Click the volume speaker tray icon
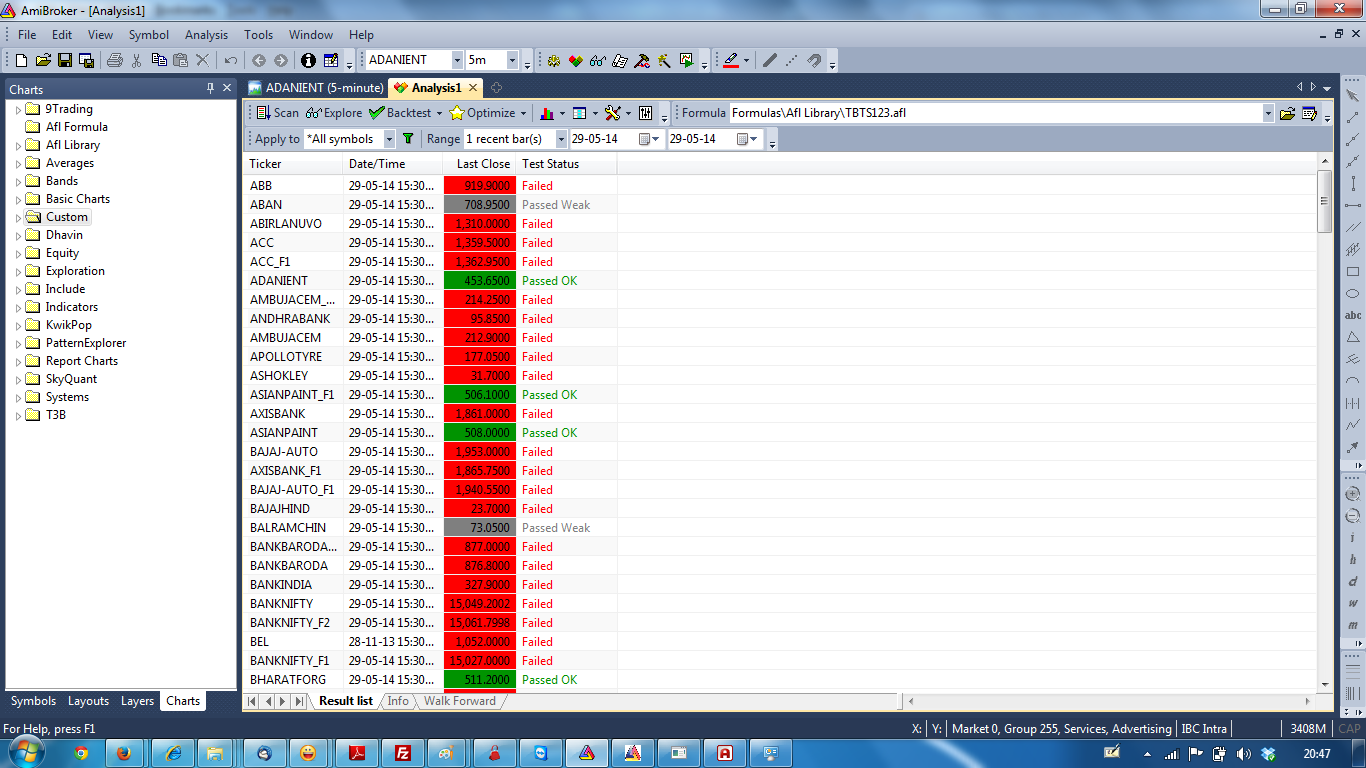1366x768 pixels. [1244, 753]
